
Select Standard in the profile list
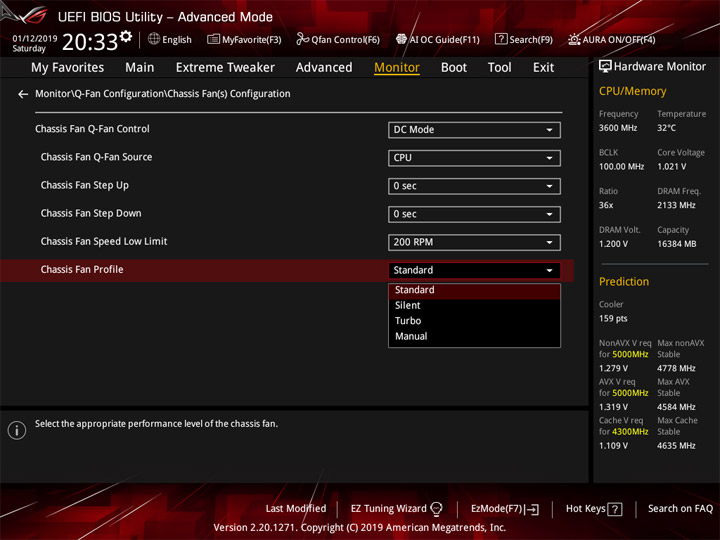click(474, 290)
